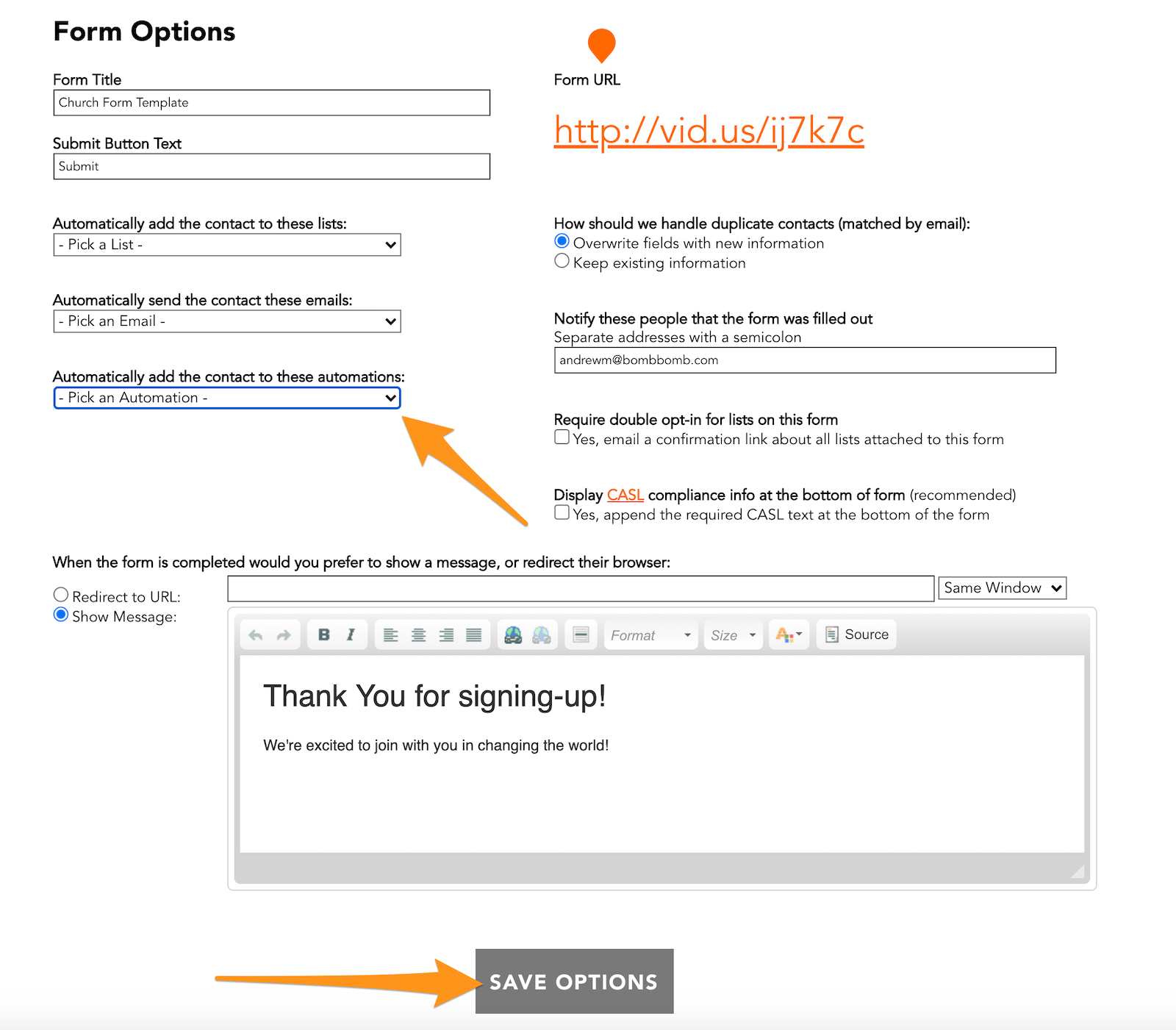Image resolution: width=1176 pixels, height=1030 pixels.
Task: Click the Save Options button
Action: [574, 981]
